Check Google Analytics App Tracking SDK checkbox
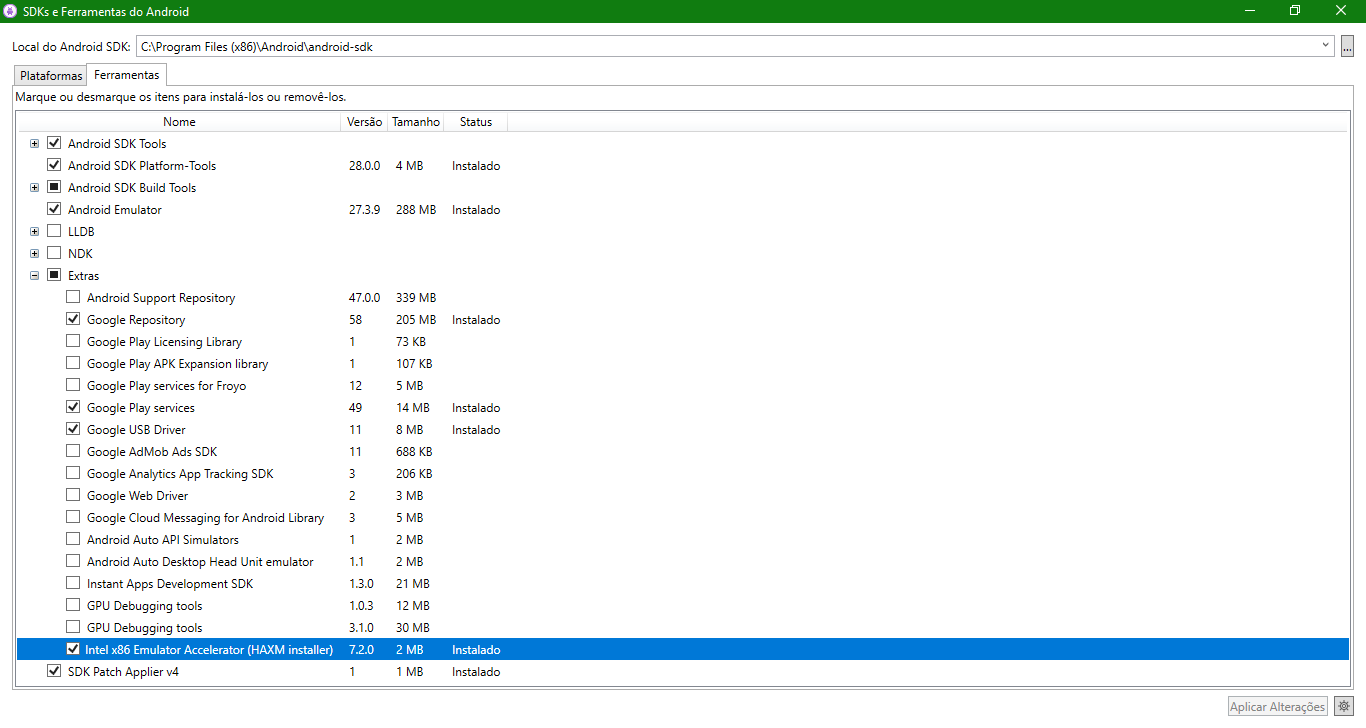This screenshot has width=1366, height=728. 73,473
